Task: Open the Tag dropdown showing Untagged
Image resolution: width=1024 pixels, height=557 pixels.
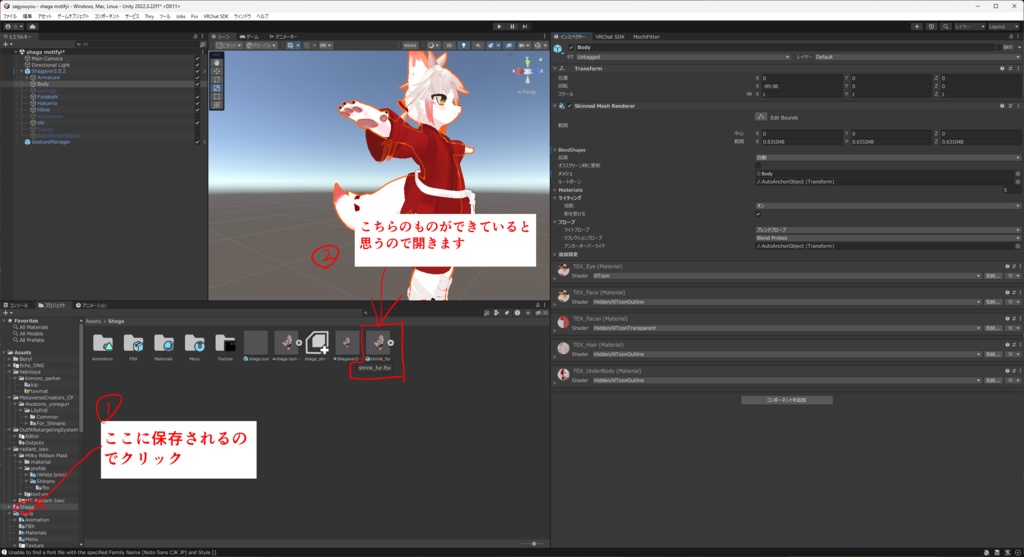Action: coord(682,57)
